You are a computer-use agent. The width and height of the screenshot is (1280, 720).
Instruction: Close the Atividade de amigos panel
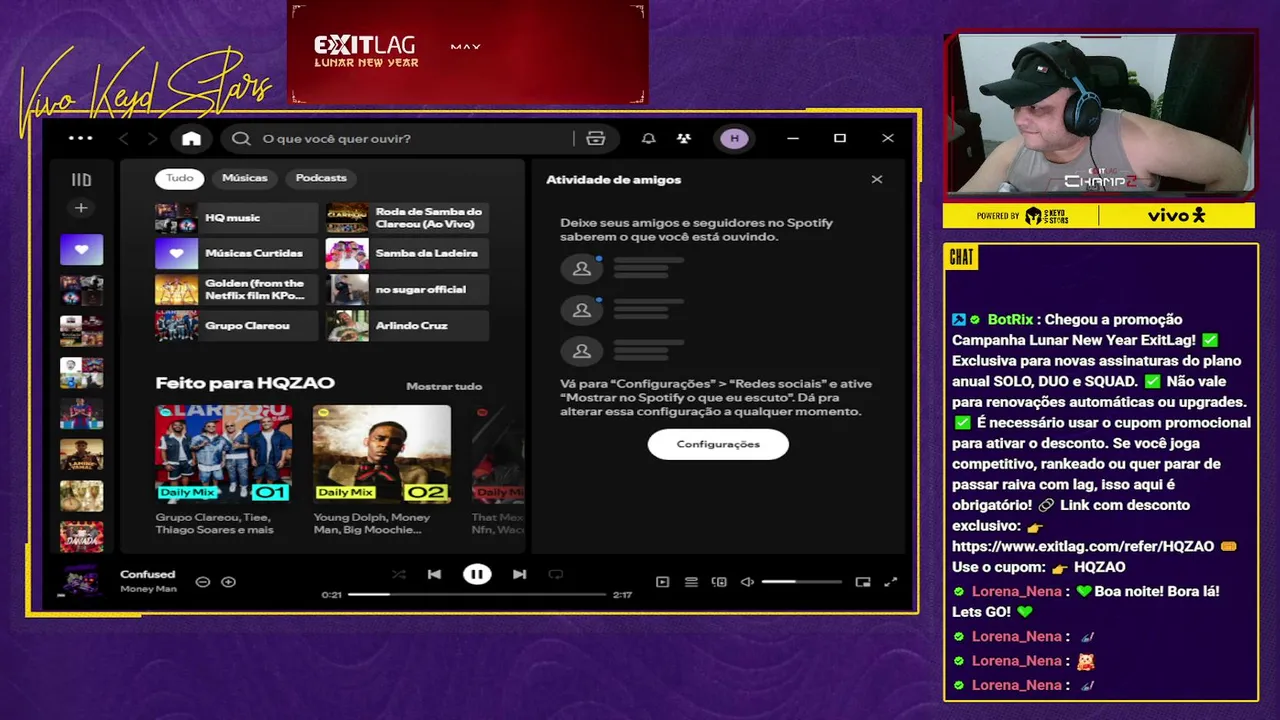pyautogui.click(x=877, y=180)
